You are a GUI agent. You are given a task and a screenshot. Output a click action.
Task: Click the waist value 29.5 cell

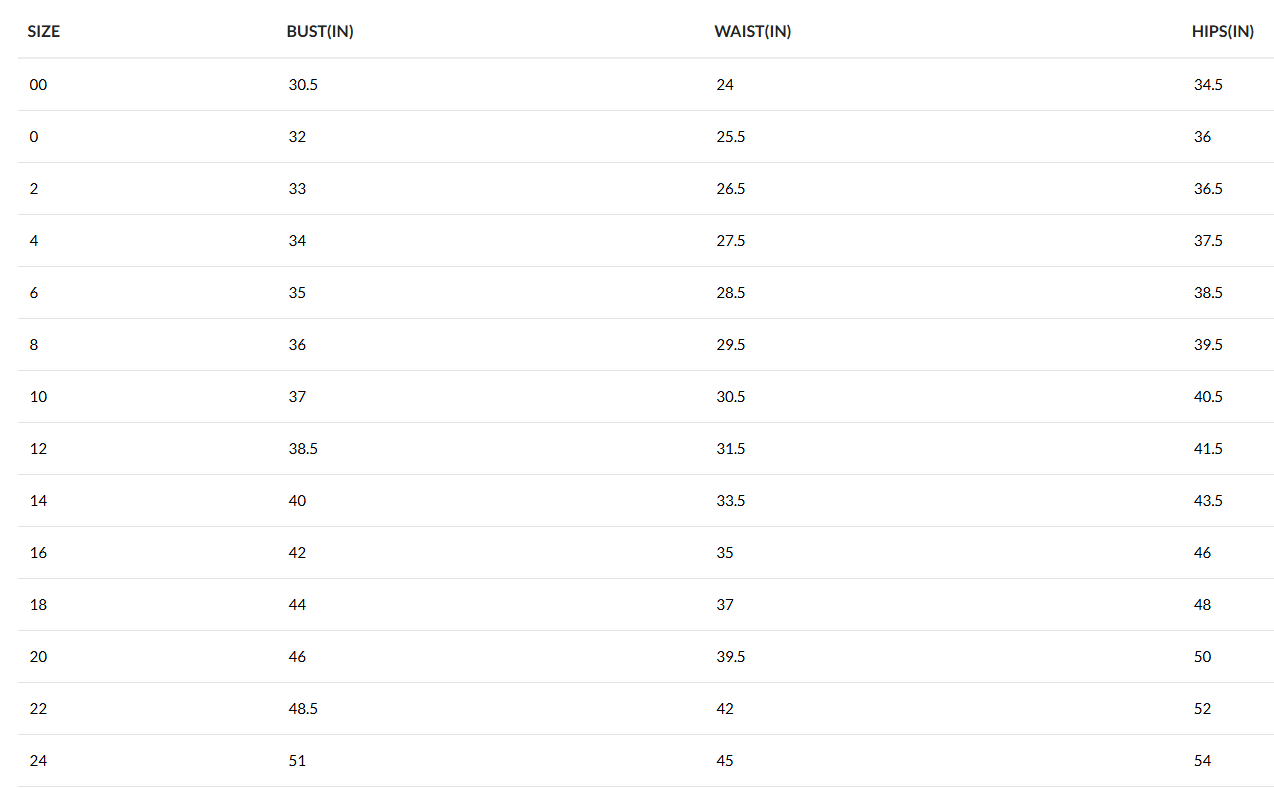731,345
